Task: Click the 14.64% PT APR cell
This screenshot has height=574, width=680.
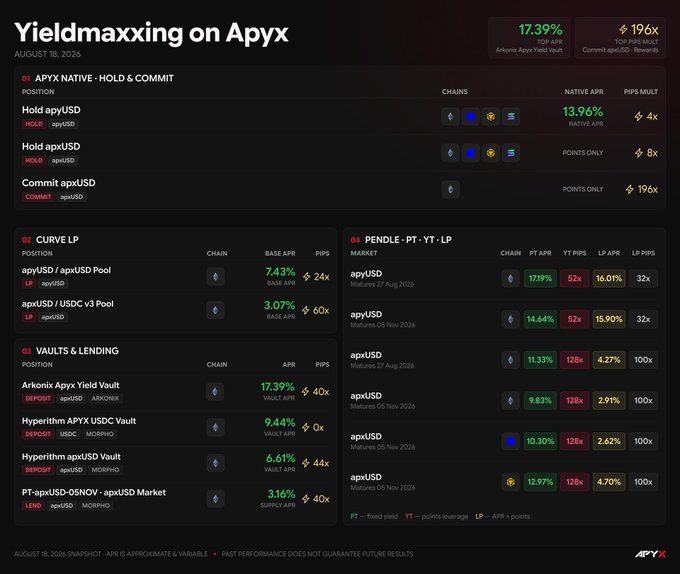Action: click(x=540, y=319)
